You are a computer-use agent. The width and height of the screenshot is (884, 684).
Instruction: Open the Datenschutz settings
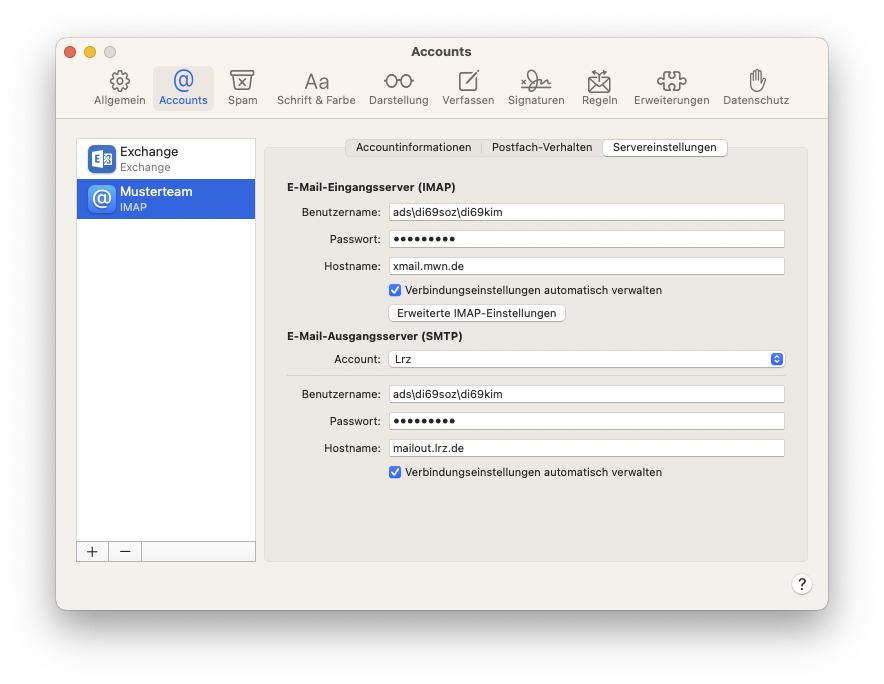click(756, 88)
